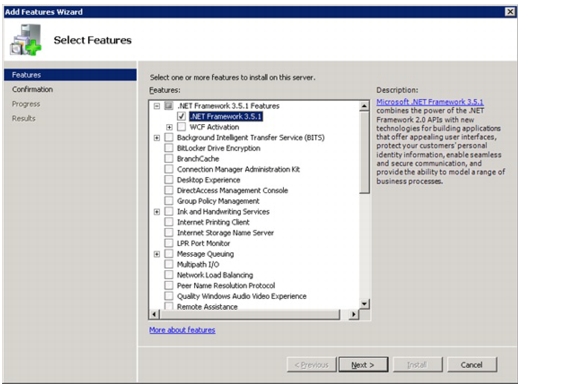Go to the Confirmation step
This screenshot has width=573, height=385.
(32, 89)
